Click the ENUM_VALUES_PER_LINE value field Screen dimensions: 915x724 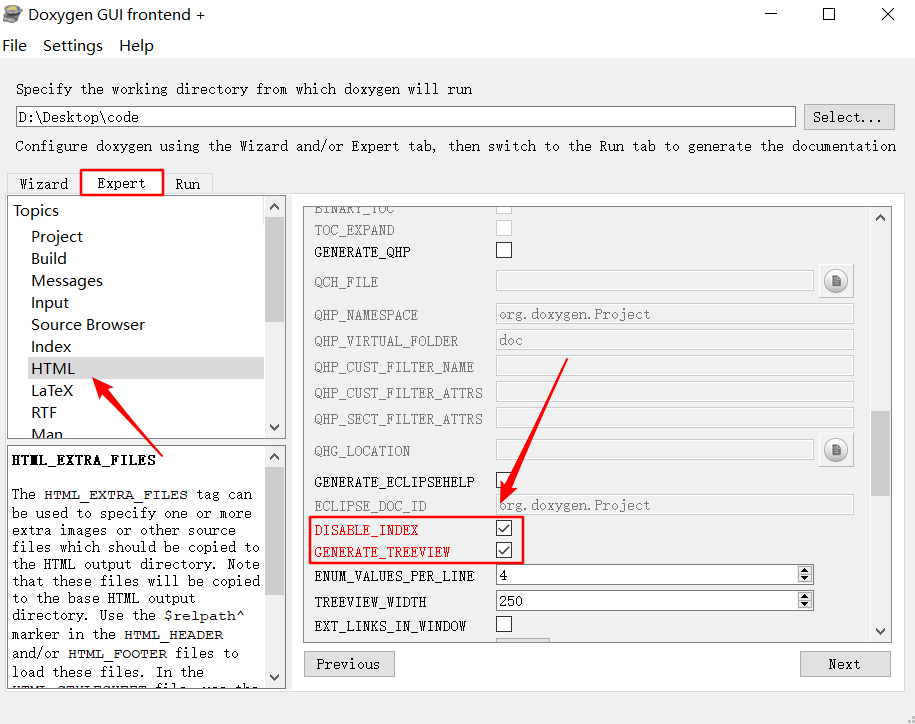pyautogui.click(x=648, y=575)
